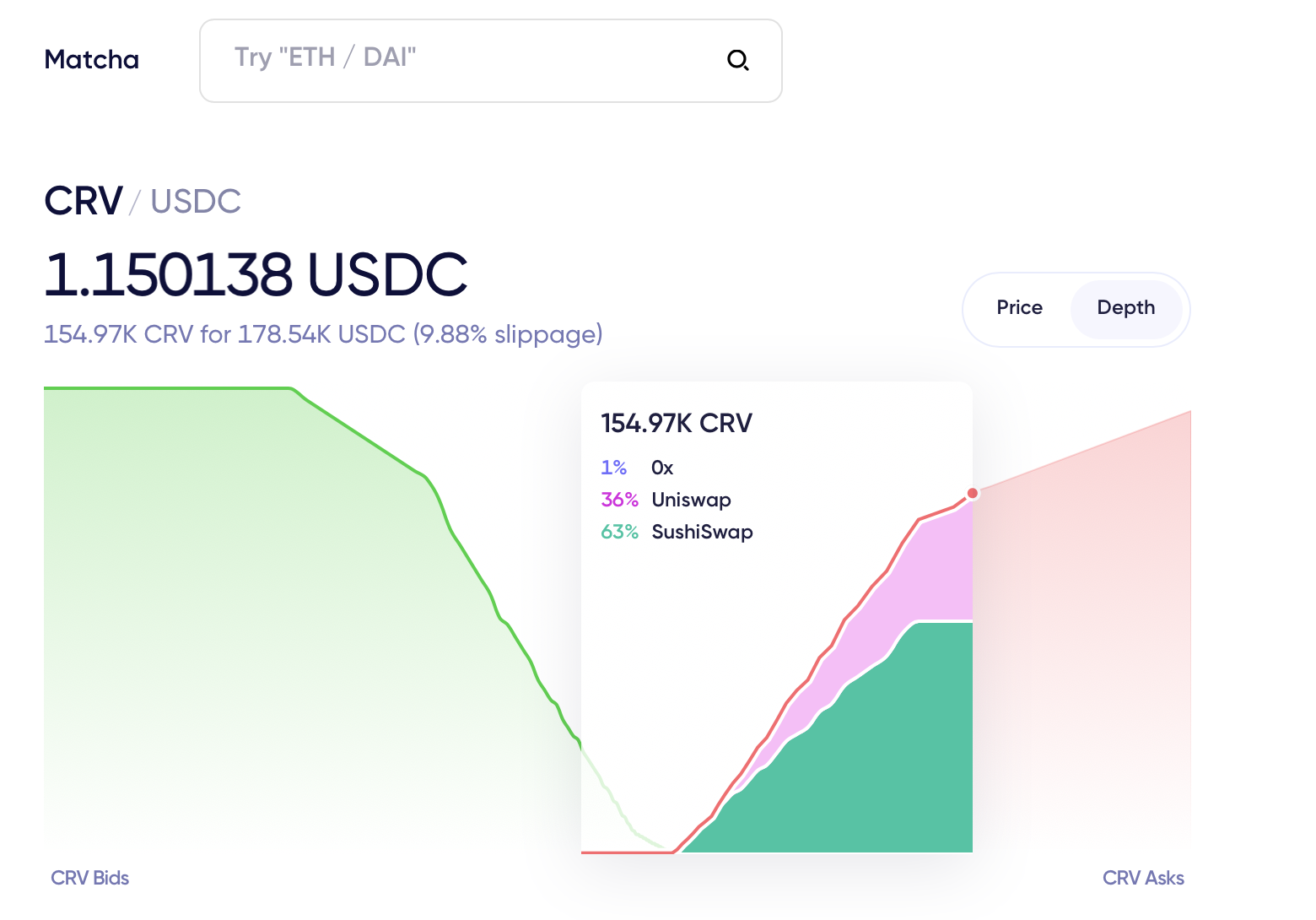Click the "CRV Bids" axis label
The width and height of the screenshot is (1316, 920).
click(x=90, y=878)
